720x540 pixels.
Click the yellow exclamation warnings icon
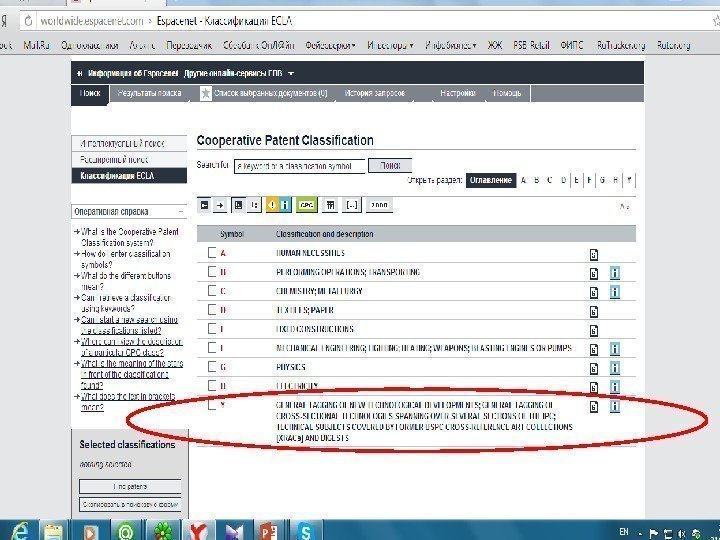[x=272, y=205]
